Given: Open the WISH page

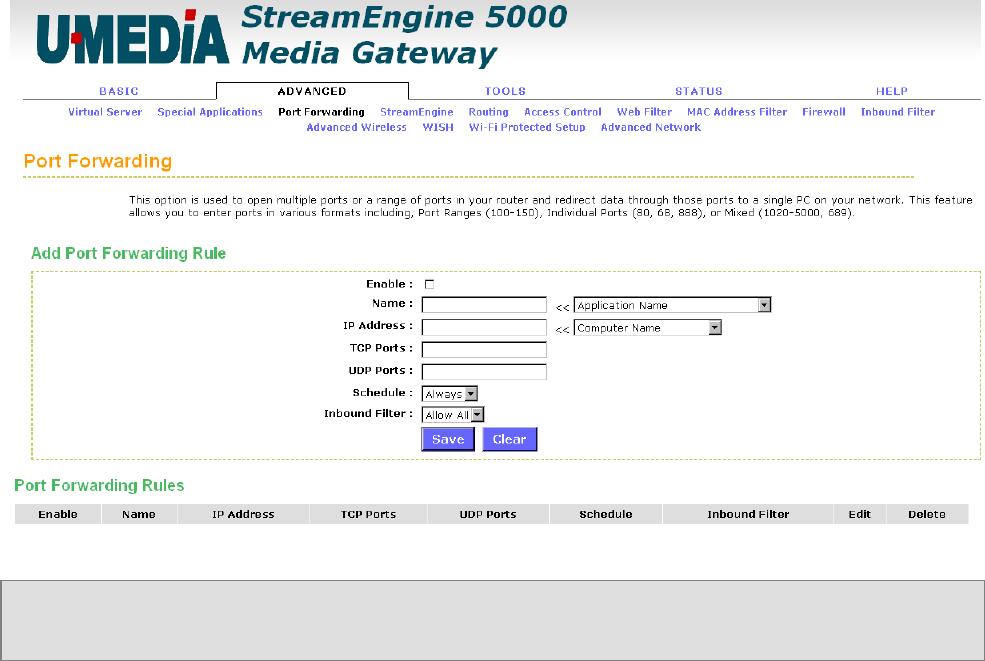Looking at the screenshot, I should click(x=438, y=127).
